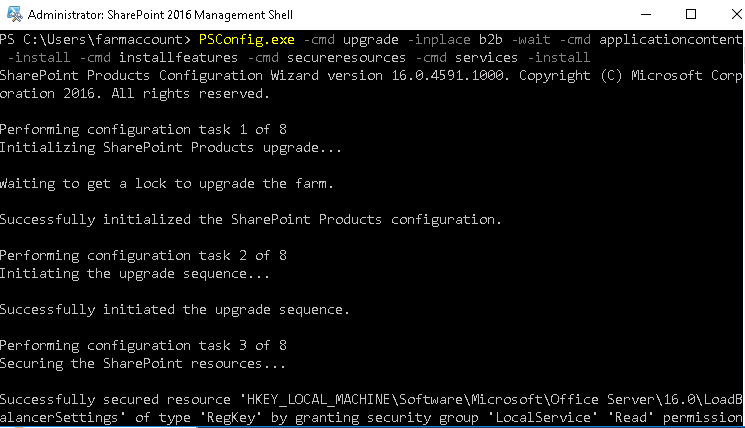Close the SharePoint 2016 Management Shell window
745x428 pixels.
tap(736, 14)
